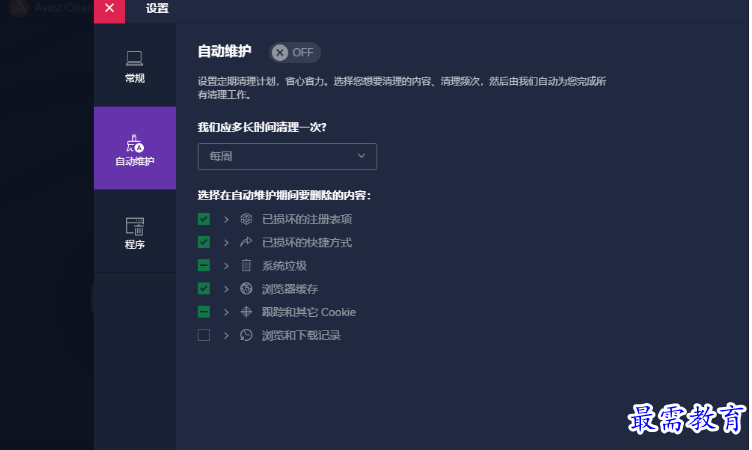Expand the 系统垃圾 chevron

point(226,266)
